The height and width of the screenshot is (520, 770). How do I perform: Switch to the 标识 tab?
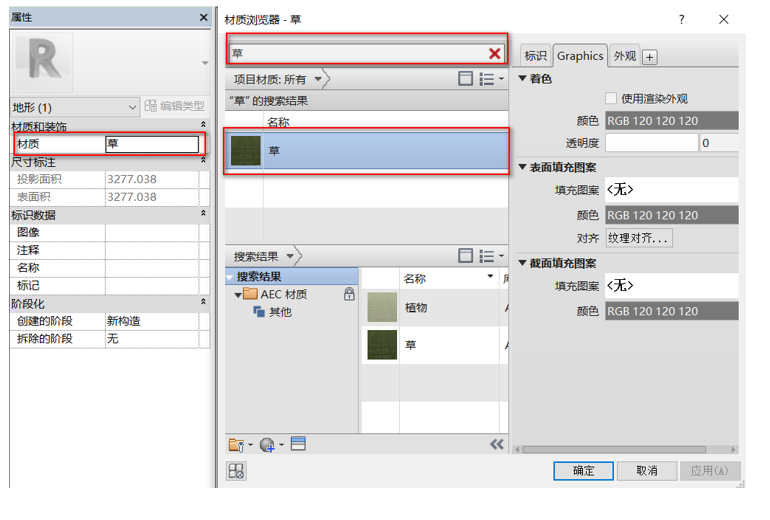[x=535, y=57]
